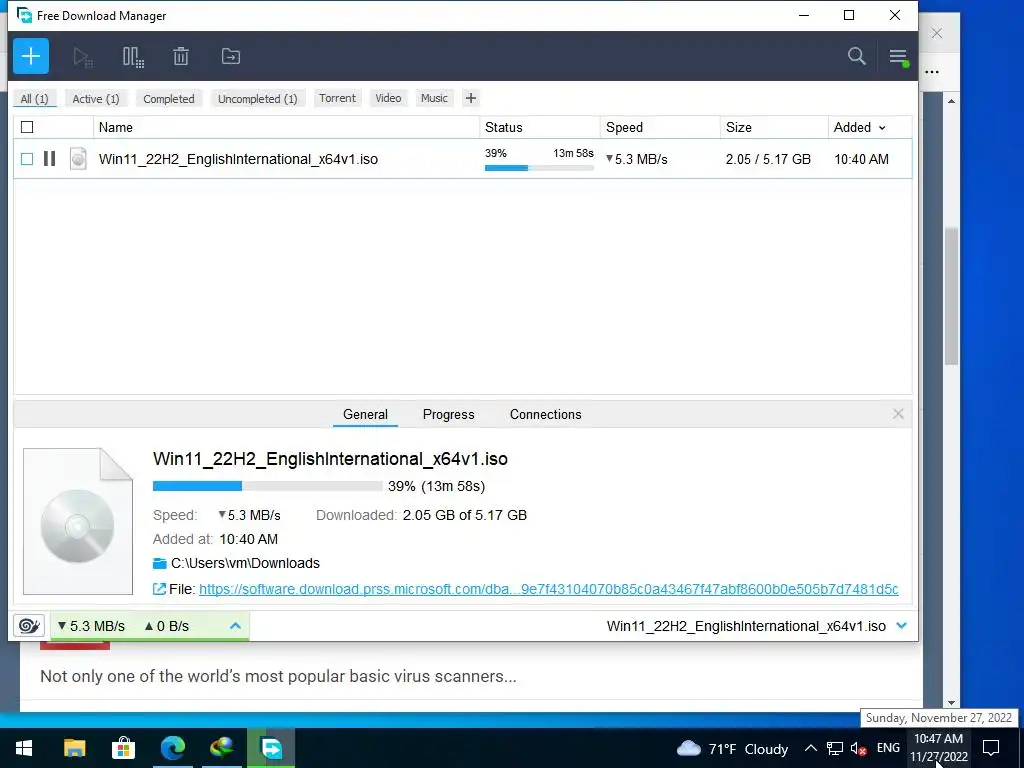Screen dimensions: 1024x768
Task: Sort by Status column header
Action: pos(540,127)
